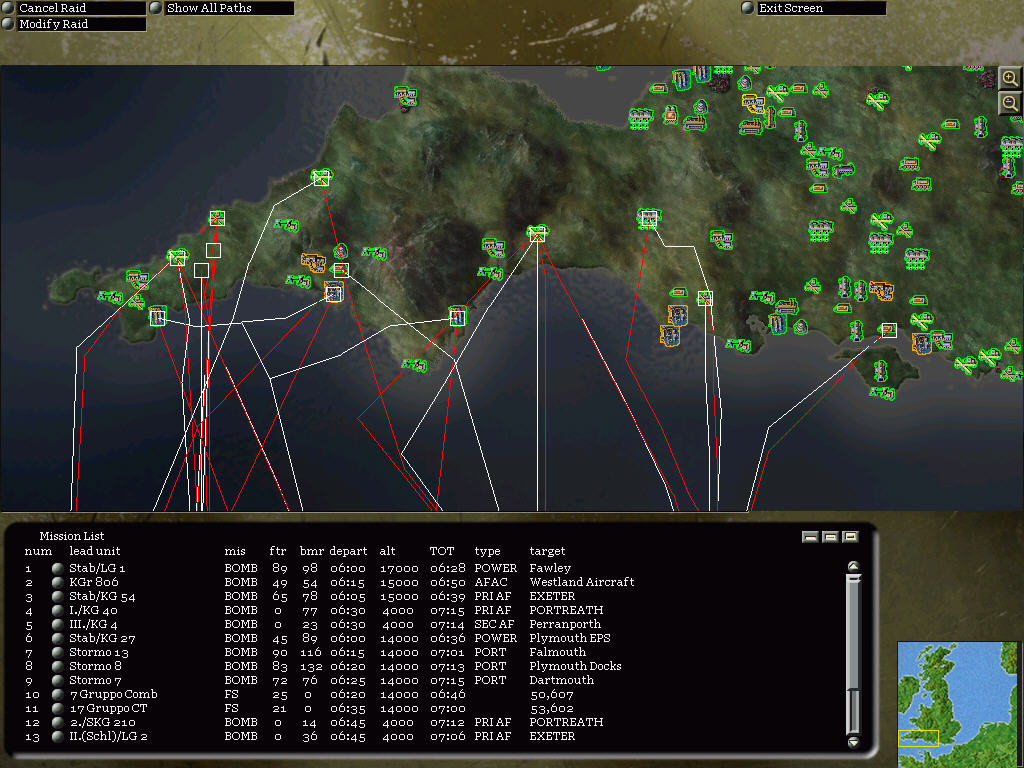Select mission 8 bullet for Stormo 8

click(x=57, y=666)
